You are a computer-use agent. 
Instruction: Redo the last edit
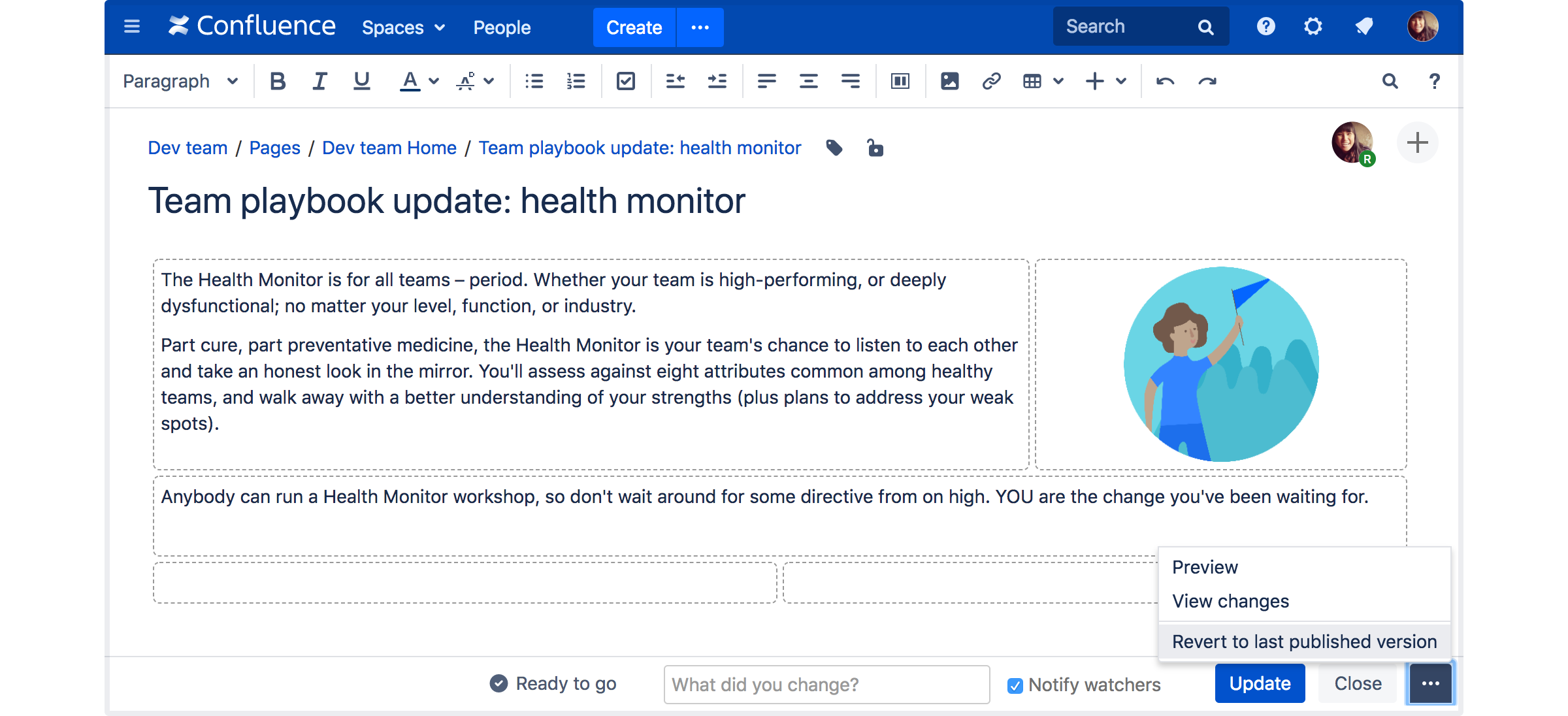1207,81
